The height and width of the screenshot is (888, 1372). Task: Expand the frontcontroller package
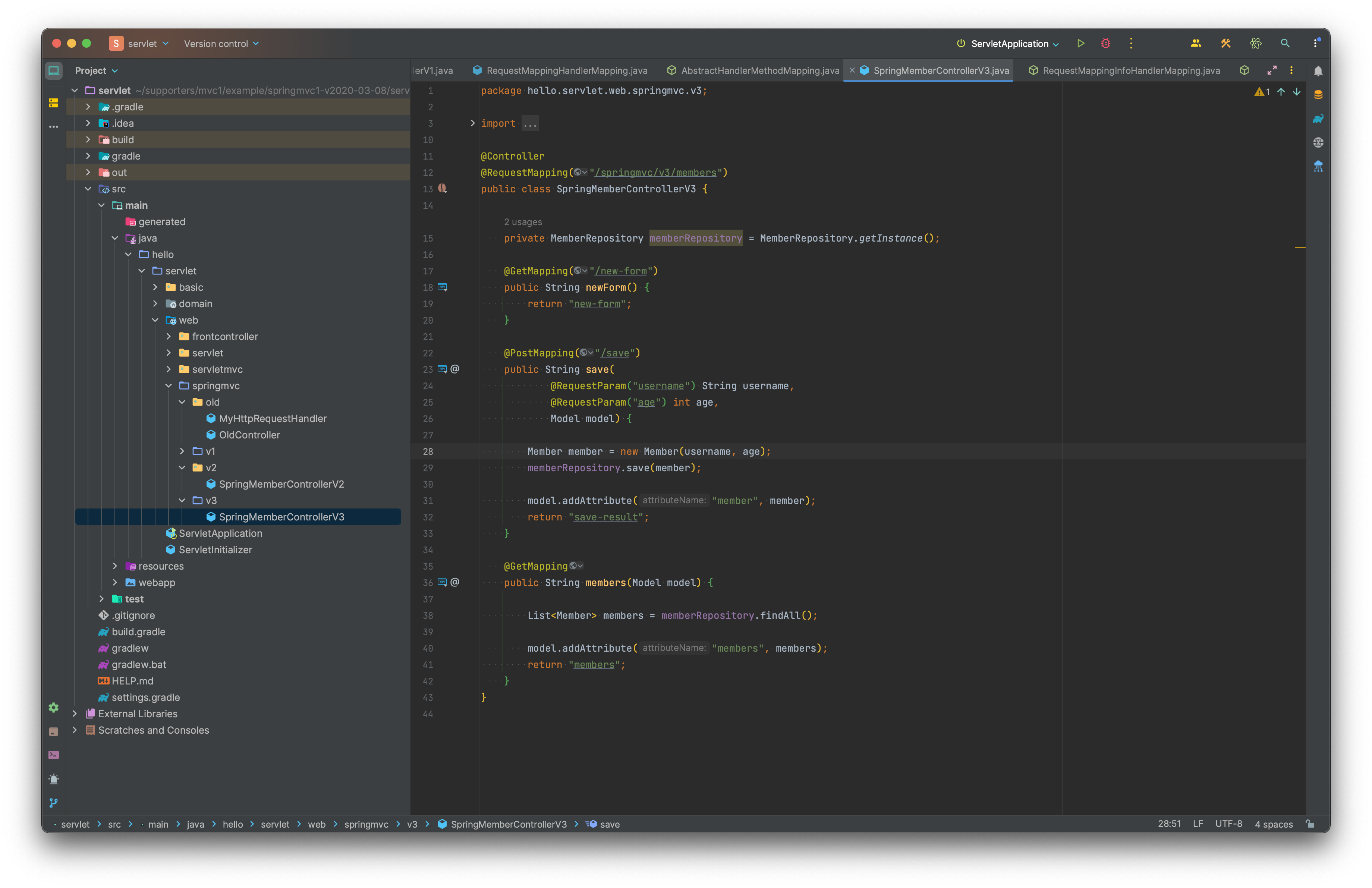tap(169, 337)
